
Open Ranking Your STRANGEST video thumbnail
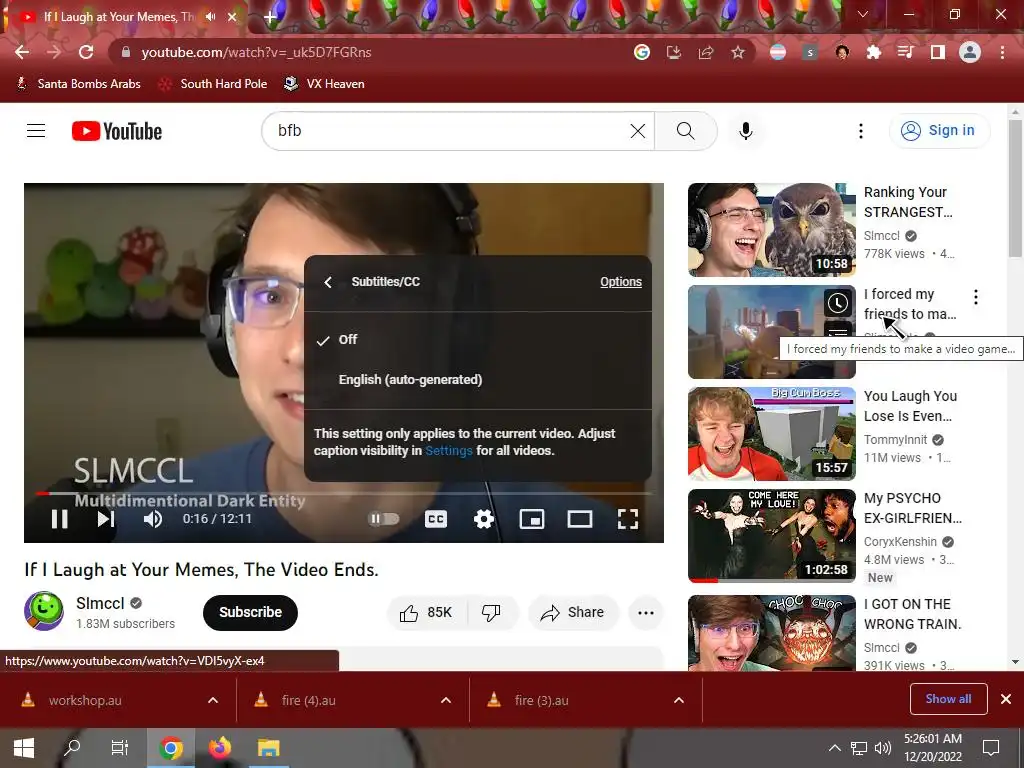coord(771,230)
